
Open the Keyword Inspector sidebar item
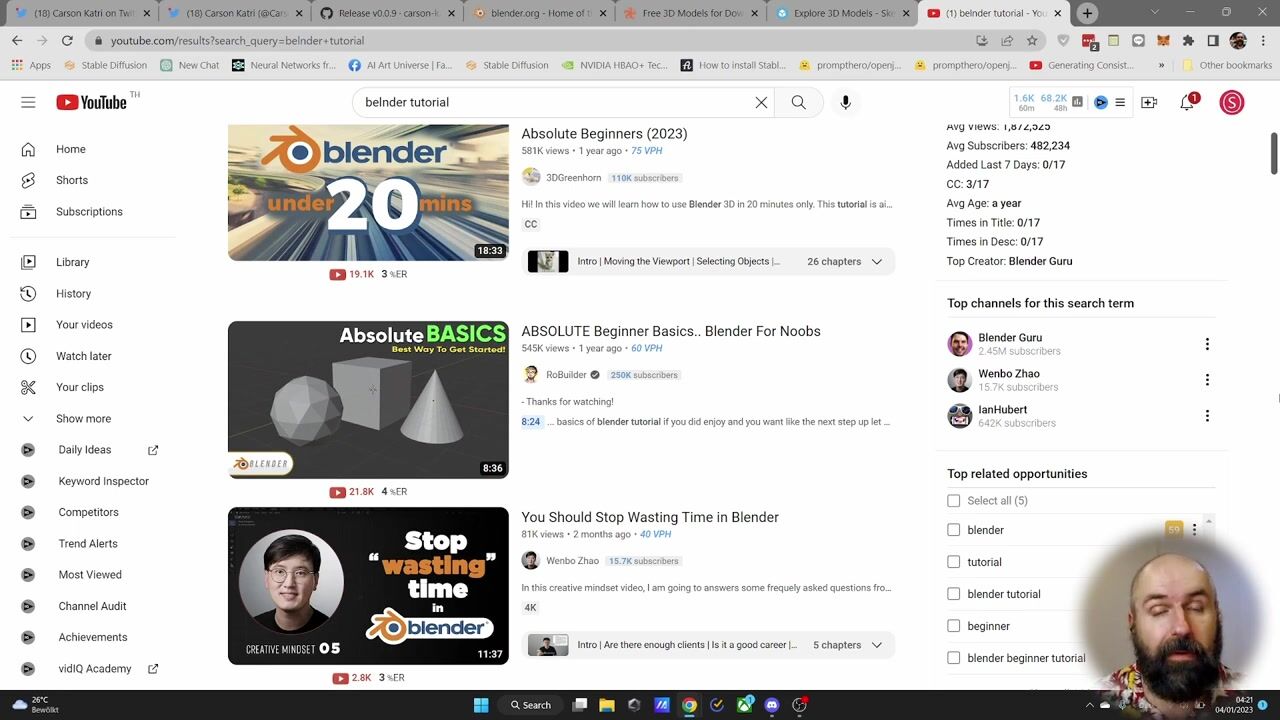click(x=103, y=481)
